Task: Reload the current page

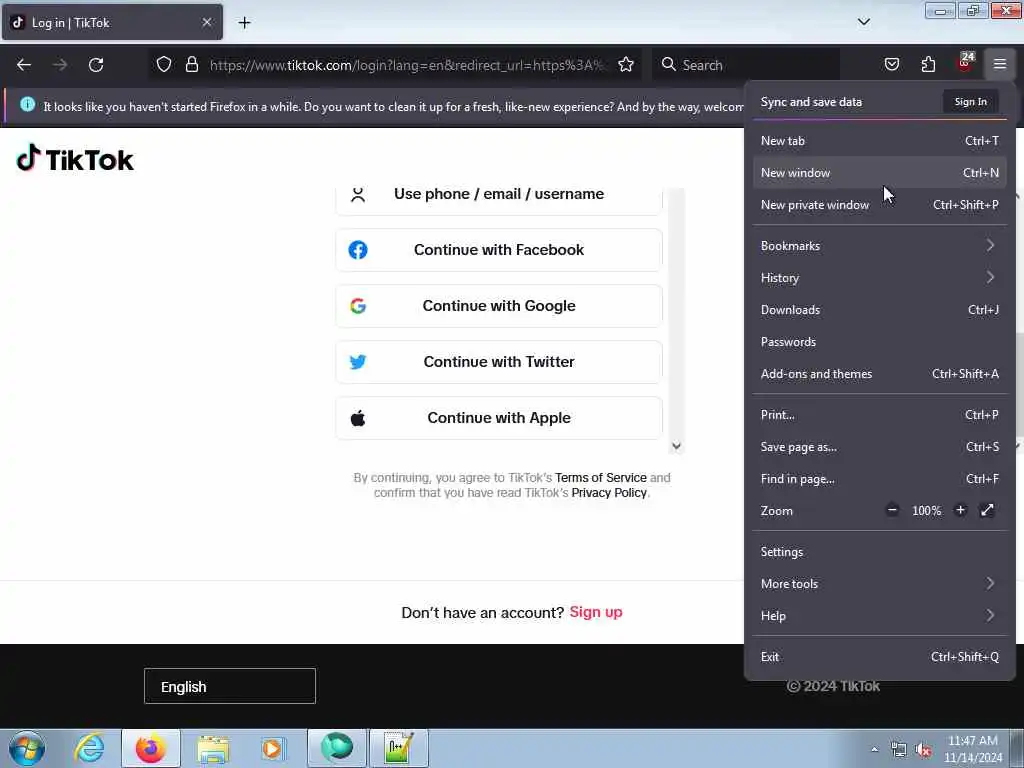Action: pyautogui.click(x=96, y=65)
